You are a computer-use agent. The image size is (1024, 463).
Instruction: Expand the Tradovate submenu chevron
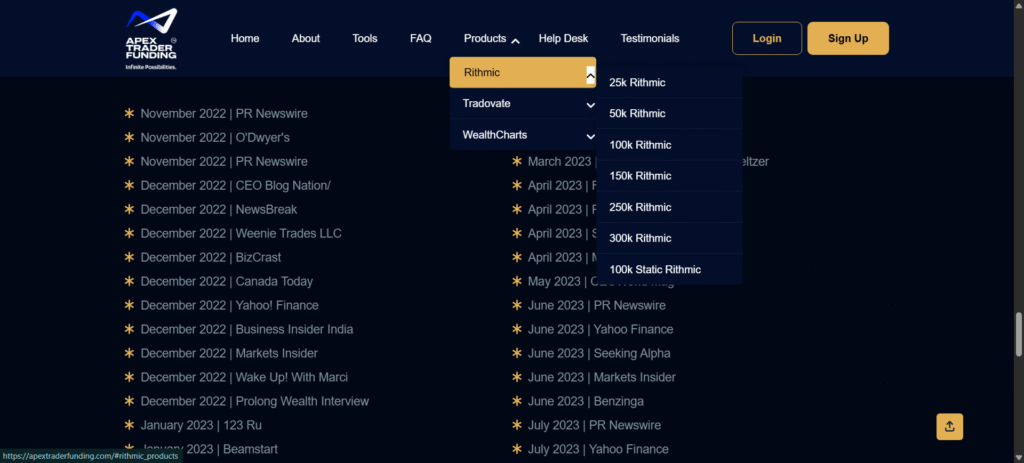click(590, 104)
